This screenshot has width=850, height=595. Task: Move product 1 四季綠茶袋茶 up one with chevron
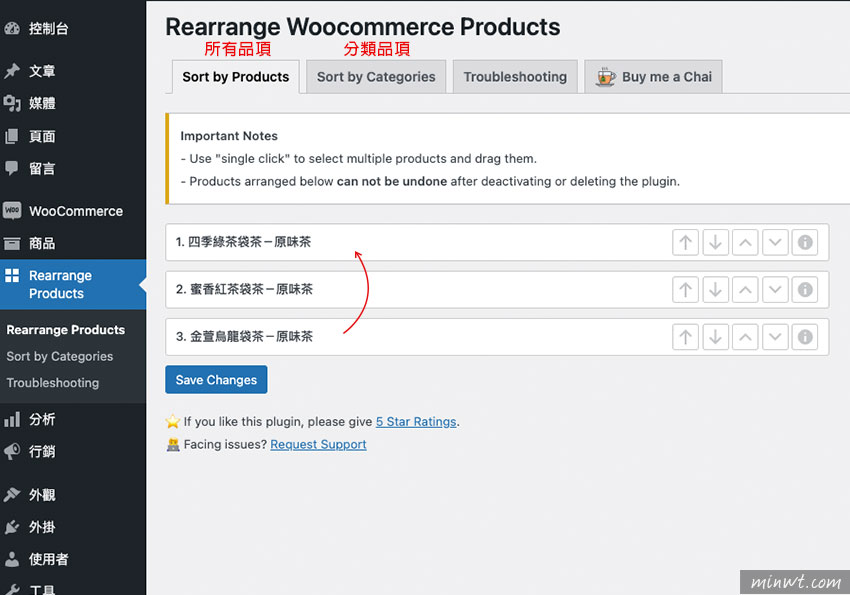pyautogui.click(x=745, y=242)
